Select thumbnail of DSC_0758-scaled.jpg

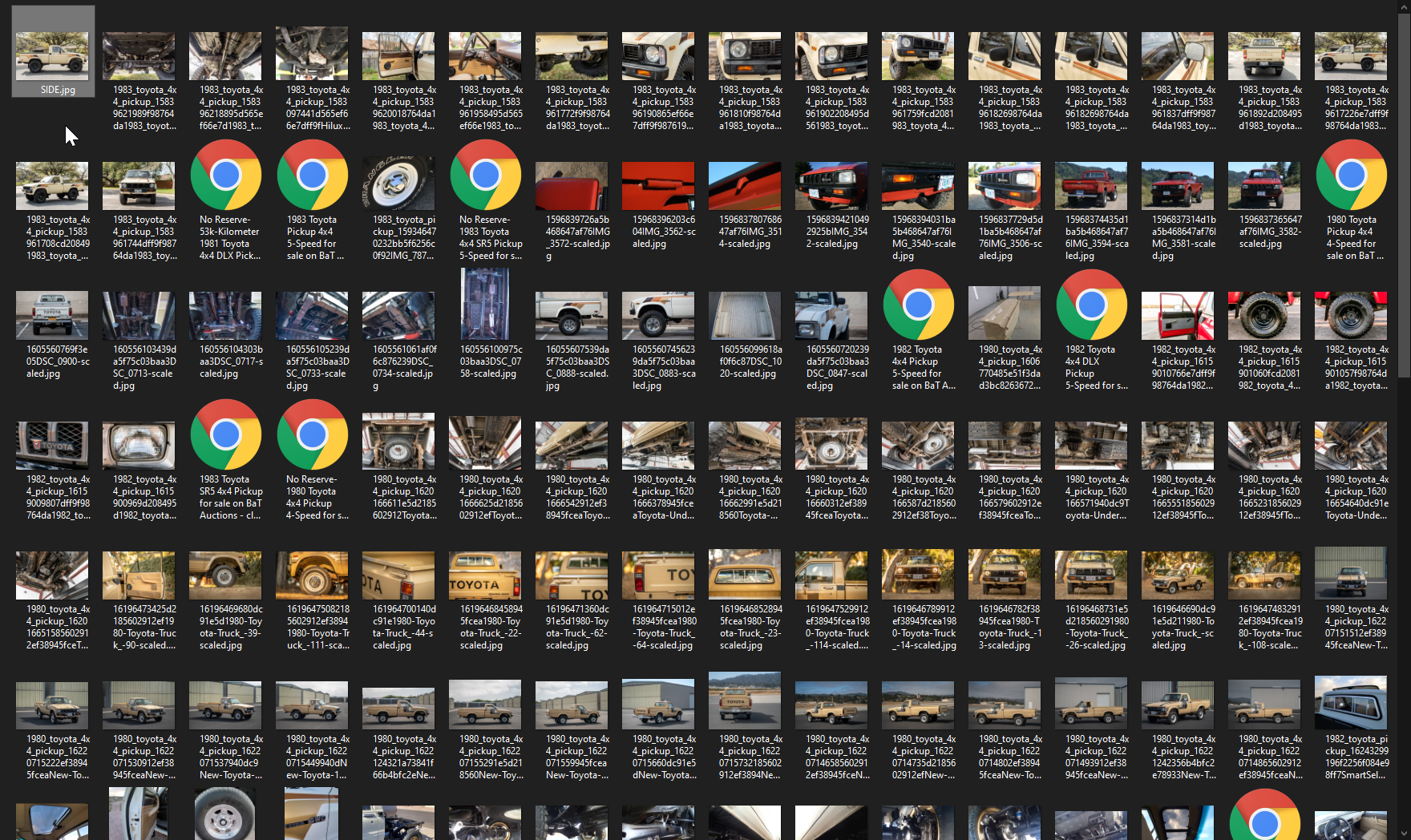485,305
